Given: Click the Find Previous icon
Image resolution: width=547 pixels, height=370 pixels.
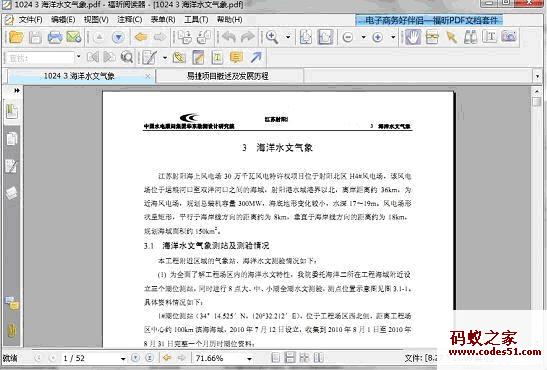Looking at the screenshot, I should tap(93, 57).
